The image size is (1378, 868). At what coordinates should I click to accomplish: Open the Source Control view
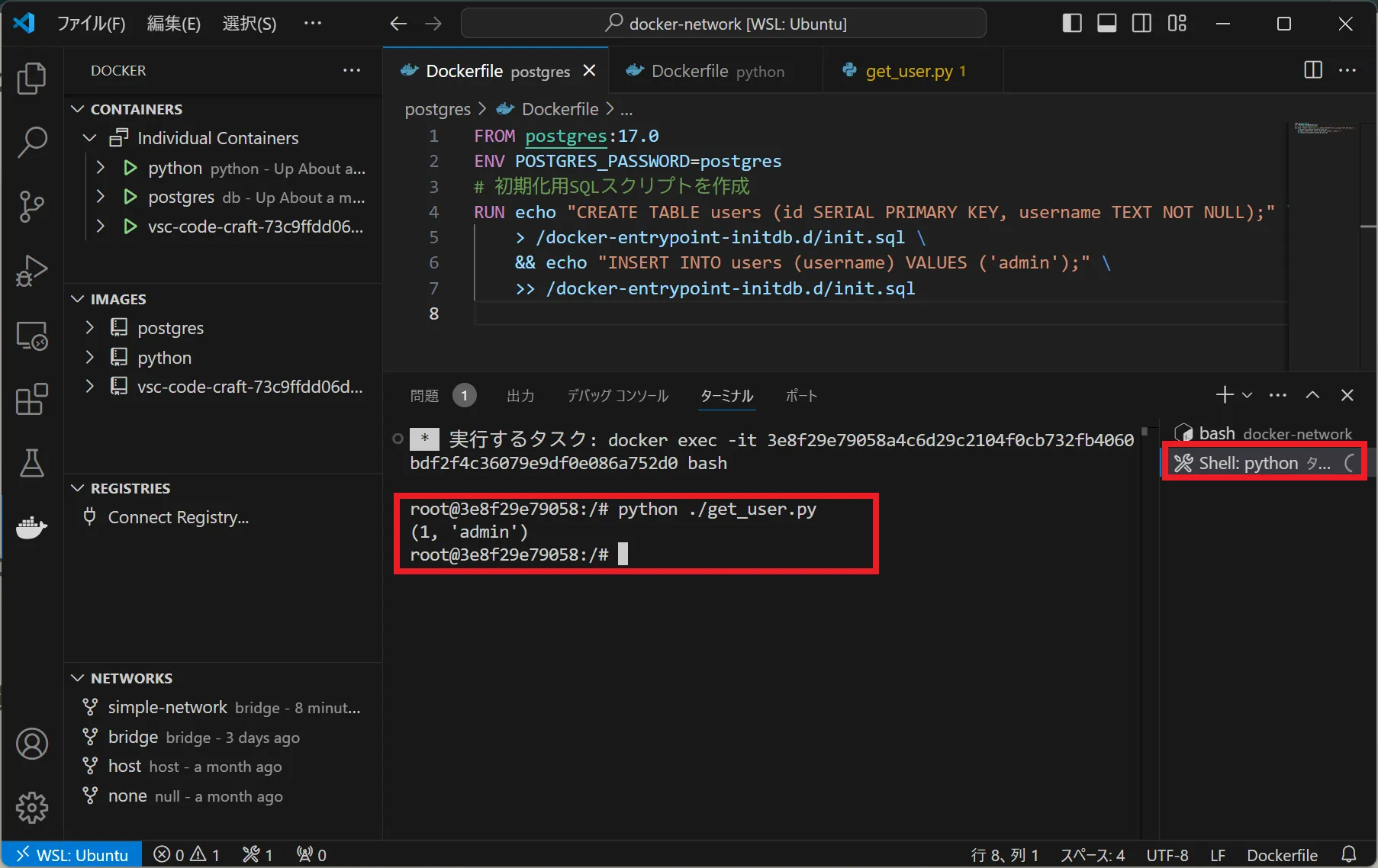tap(31, 207)
